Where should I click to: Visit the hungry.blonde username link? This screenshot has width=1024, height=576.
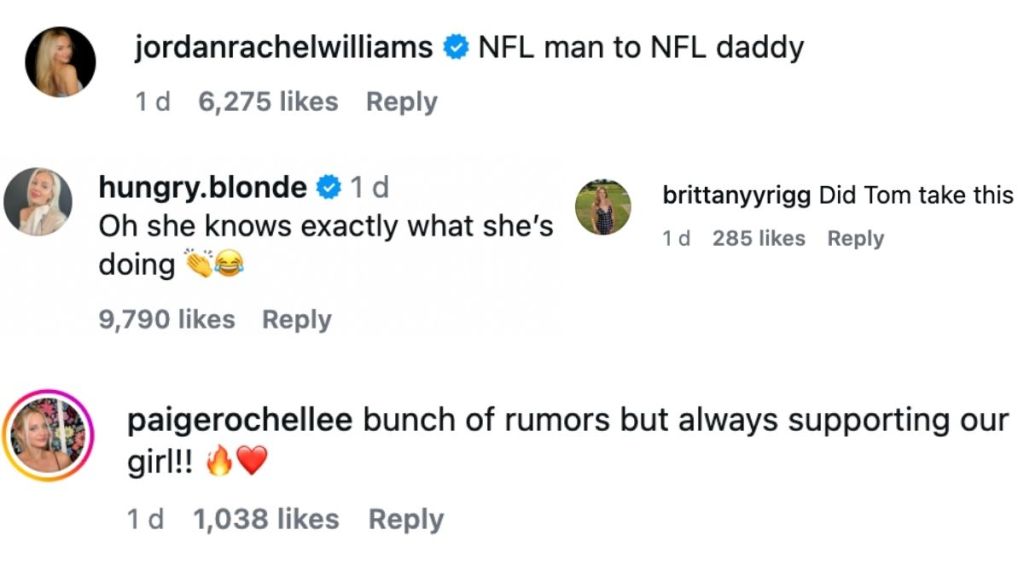pos(203,187)
